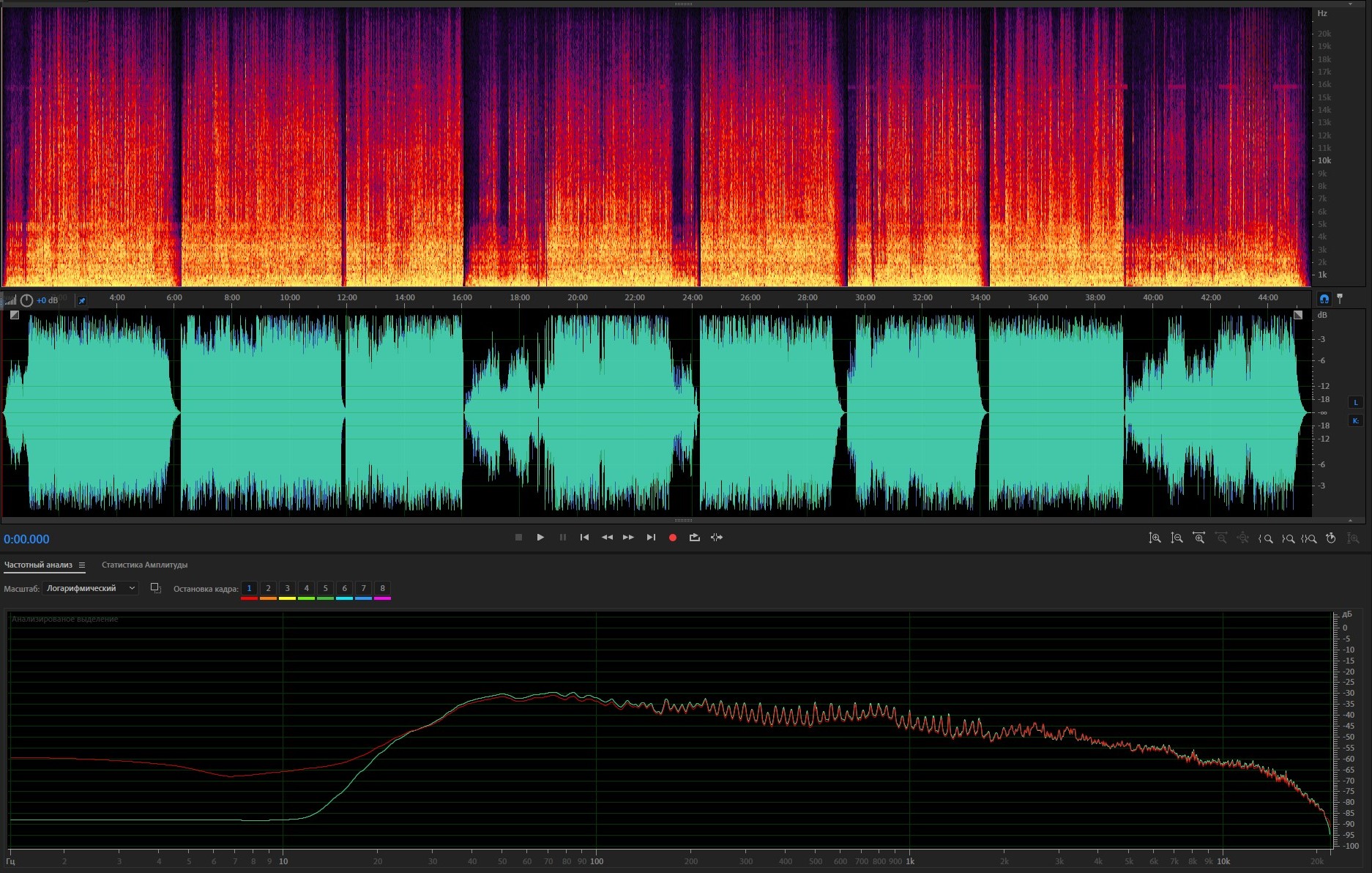The width and height of the screenshot is (1372, 873).
Task: Click the zoom reset timer icon
Action: pos(1331,538)
